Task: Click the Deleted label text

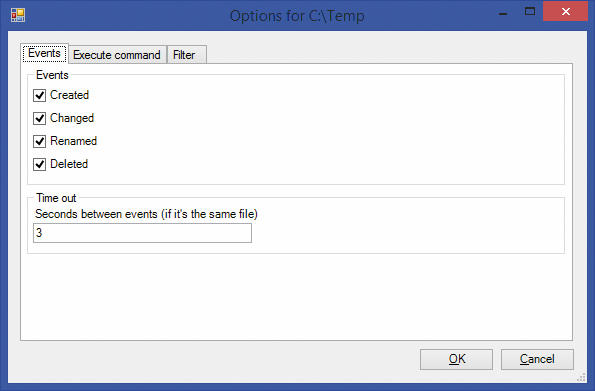Action: click(69, 164)
